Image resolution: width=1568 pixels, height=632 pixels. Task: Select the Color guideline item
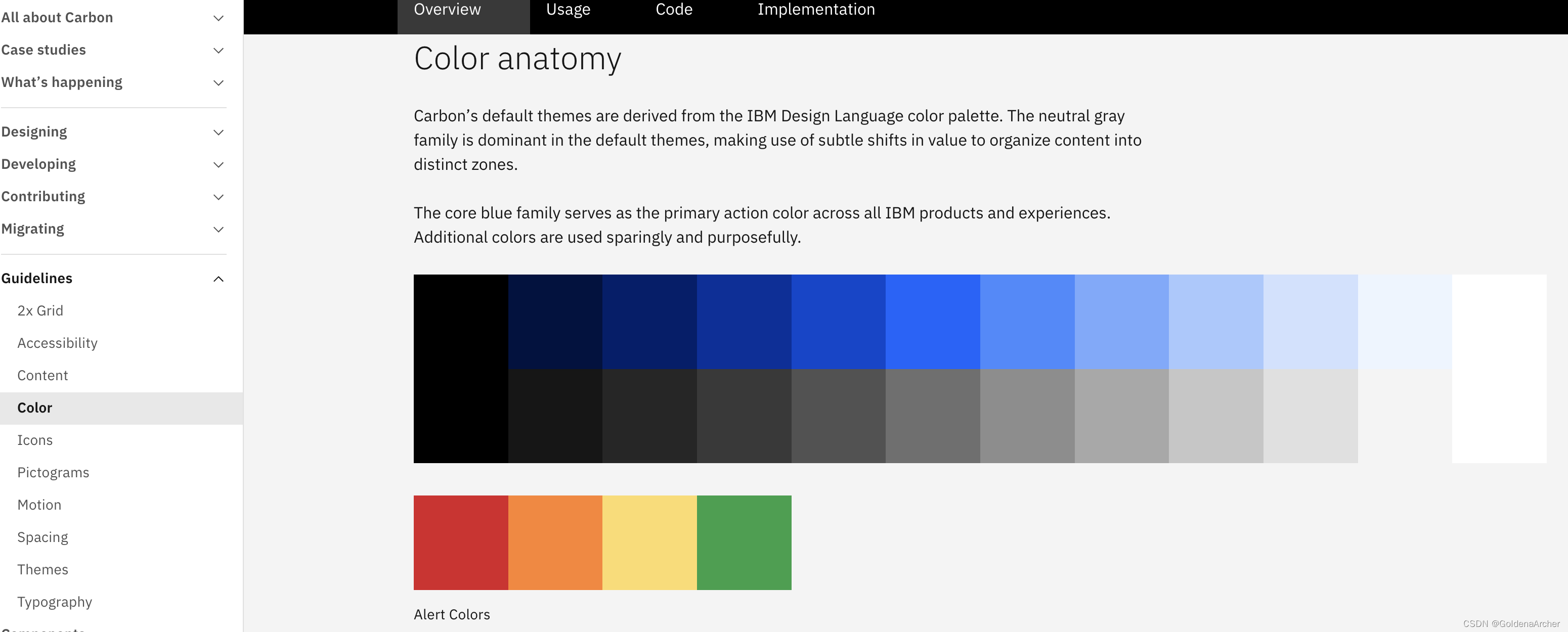click(x=122, y=408)
